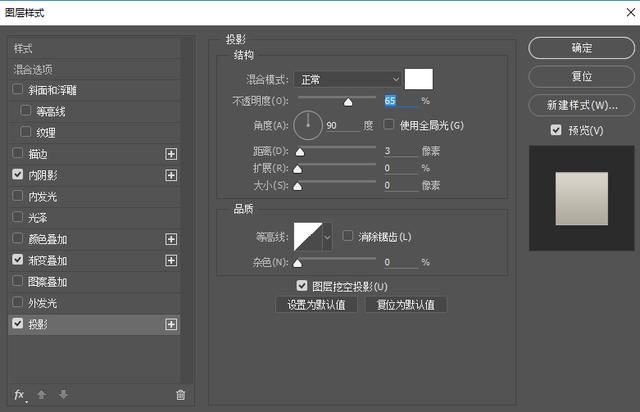The image size is (640, 412).
Task: Enable the 斜面和浮雕 checkbox
Action: click(x=18, y=89)
